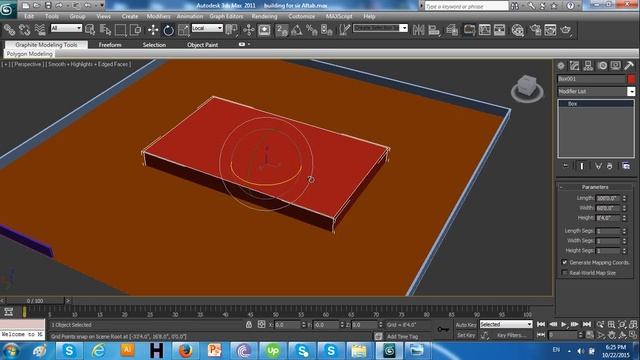
Task: Open the Customize menu
Action: click(x=302, y=16)
